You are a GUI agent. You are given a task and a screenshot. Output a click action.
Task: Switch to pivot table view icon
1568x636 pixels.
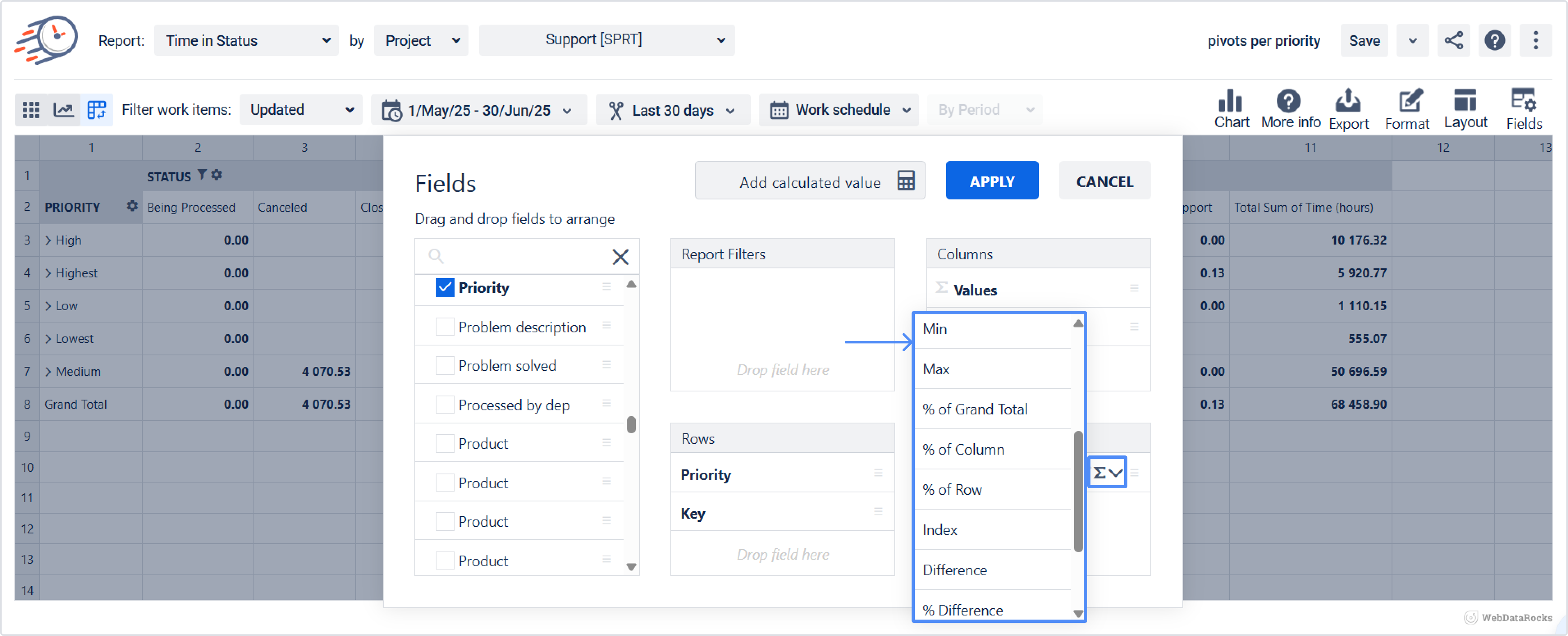[x=96, y=110]
